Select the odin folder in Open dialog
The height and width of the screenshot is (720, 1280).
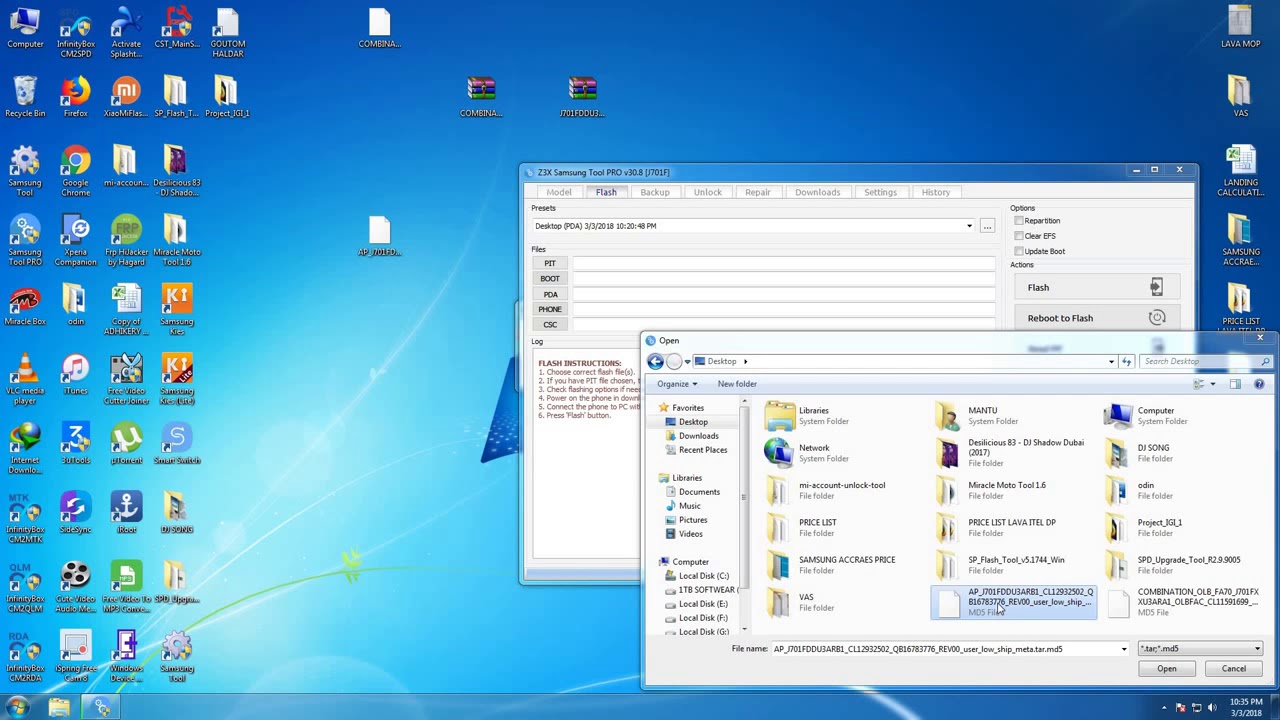click(1145, 490)
